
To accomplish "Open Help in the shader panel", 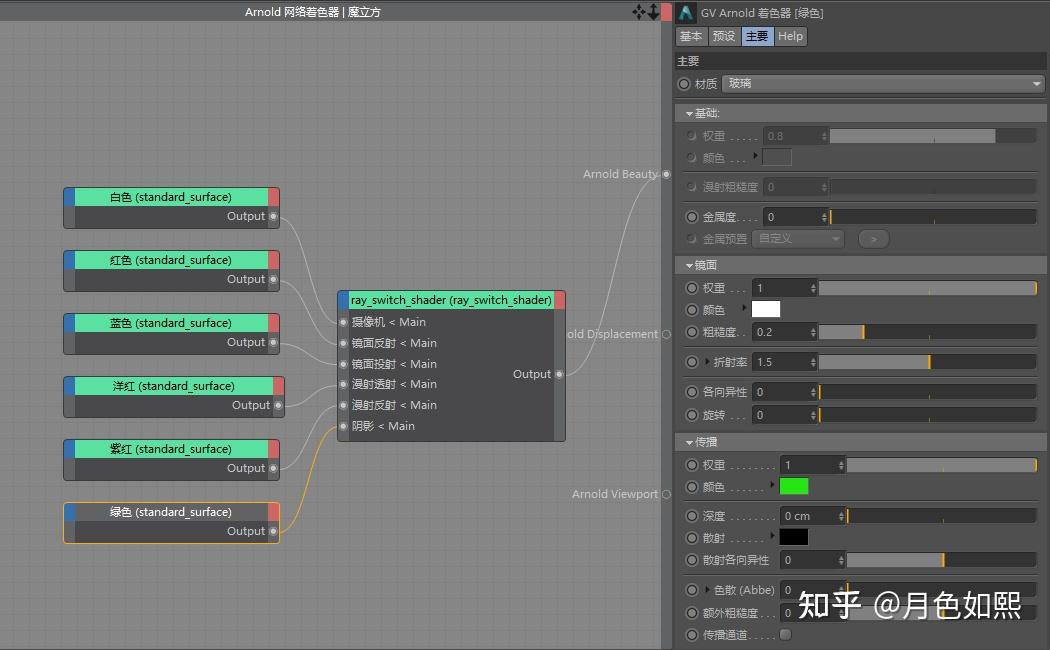I will 790,36.
